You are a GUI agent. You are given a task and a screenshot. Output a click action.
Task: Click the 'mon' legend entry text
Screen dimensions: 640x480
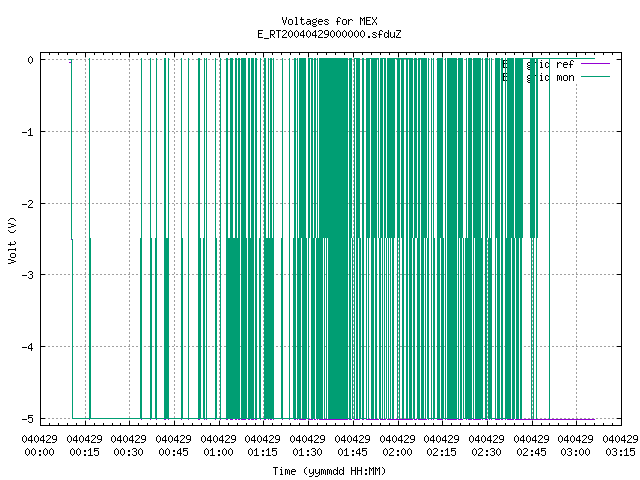[x=565, y=77]
